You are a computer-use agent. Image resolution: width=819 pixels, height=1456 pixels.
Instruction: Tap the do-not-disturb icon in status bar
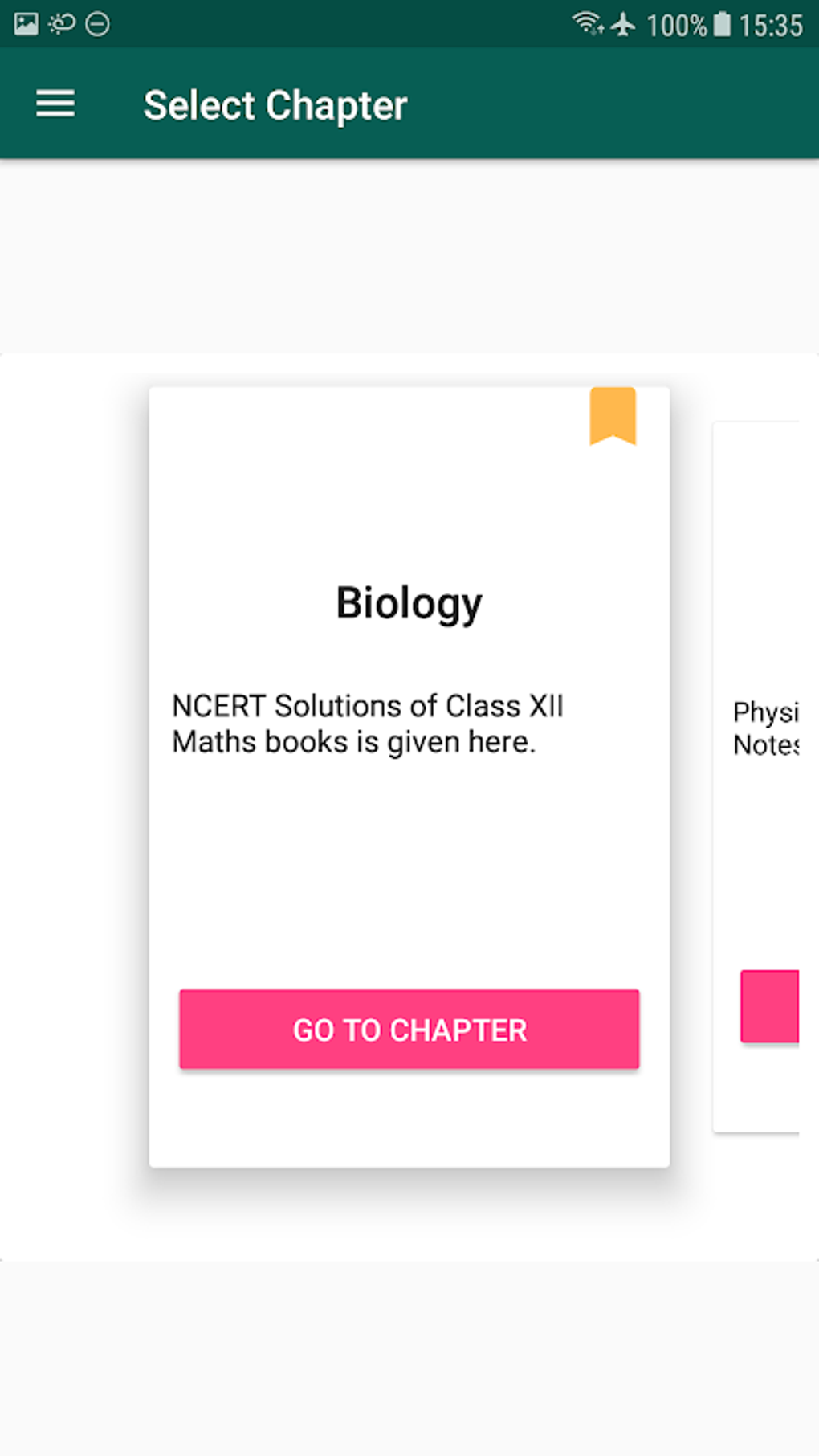[97, 24]
